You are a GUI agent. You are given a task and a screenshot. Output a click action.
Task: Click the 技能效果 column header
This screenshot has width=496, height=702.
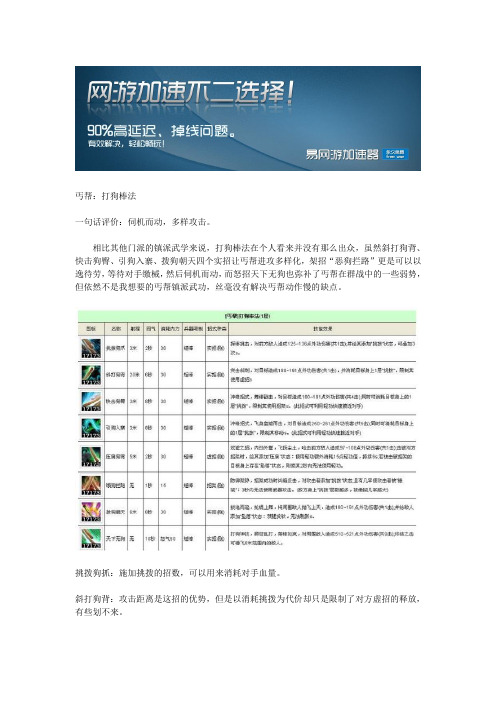(x=322, y=329)
